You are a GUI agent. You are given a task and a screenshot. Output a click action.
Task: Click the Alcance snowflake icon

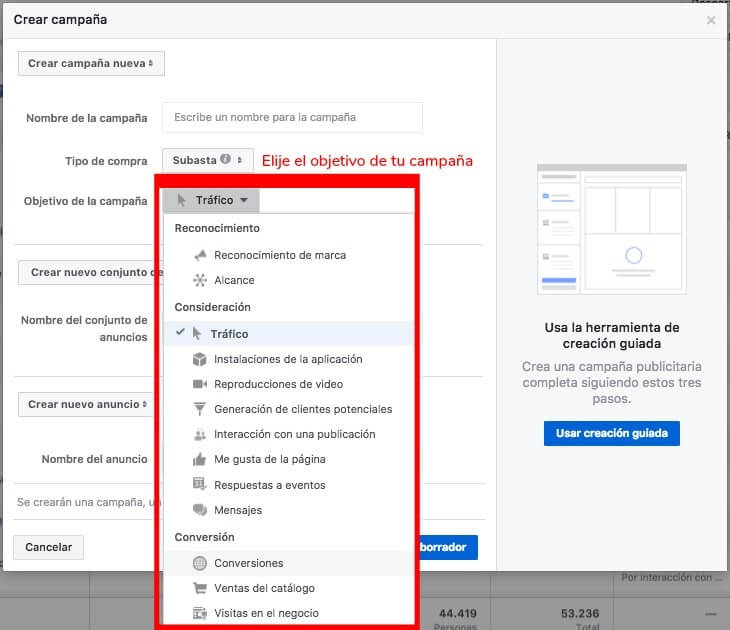(x=199, y=281)
